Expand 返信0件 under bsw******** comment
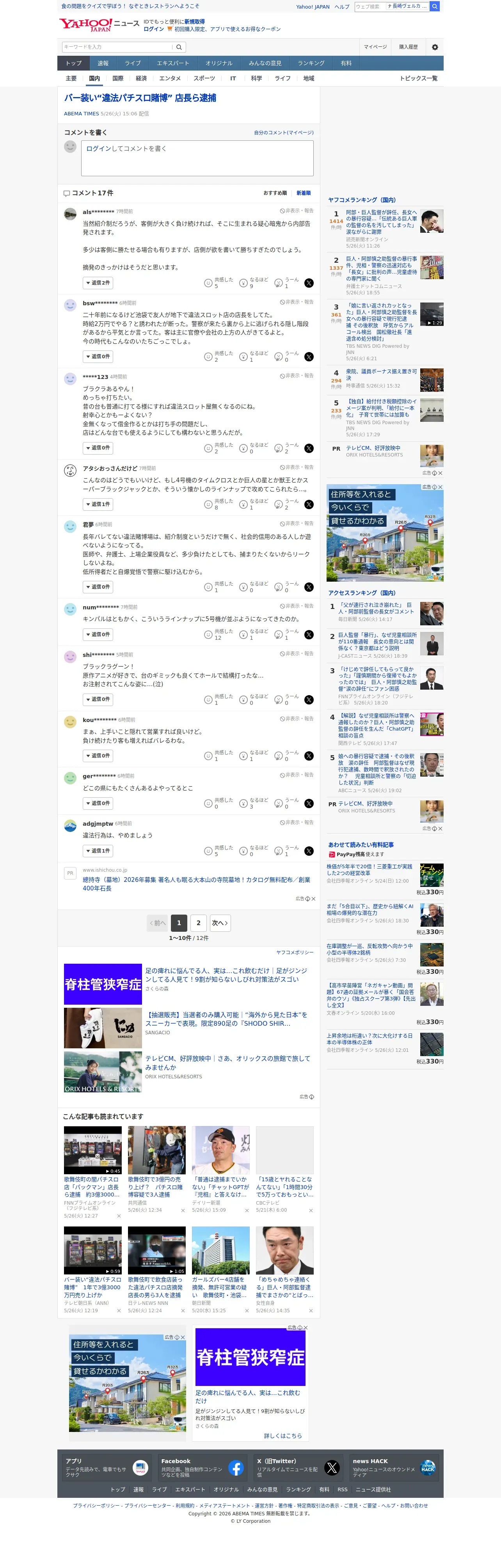 (98, 357)
